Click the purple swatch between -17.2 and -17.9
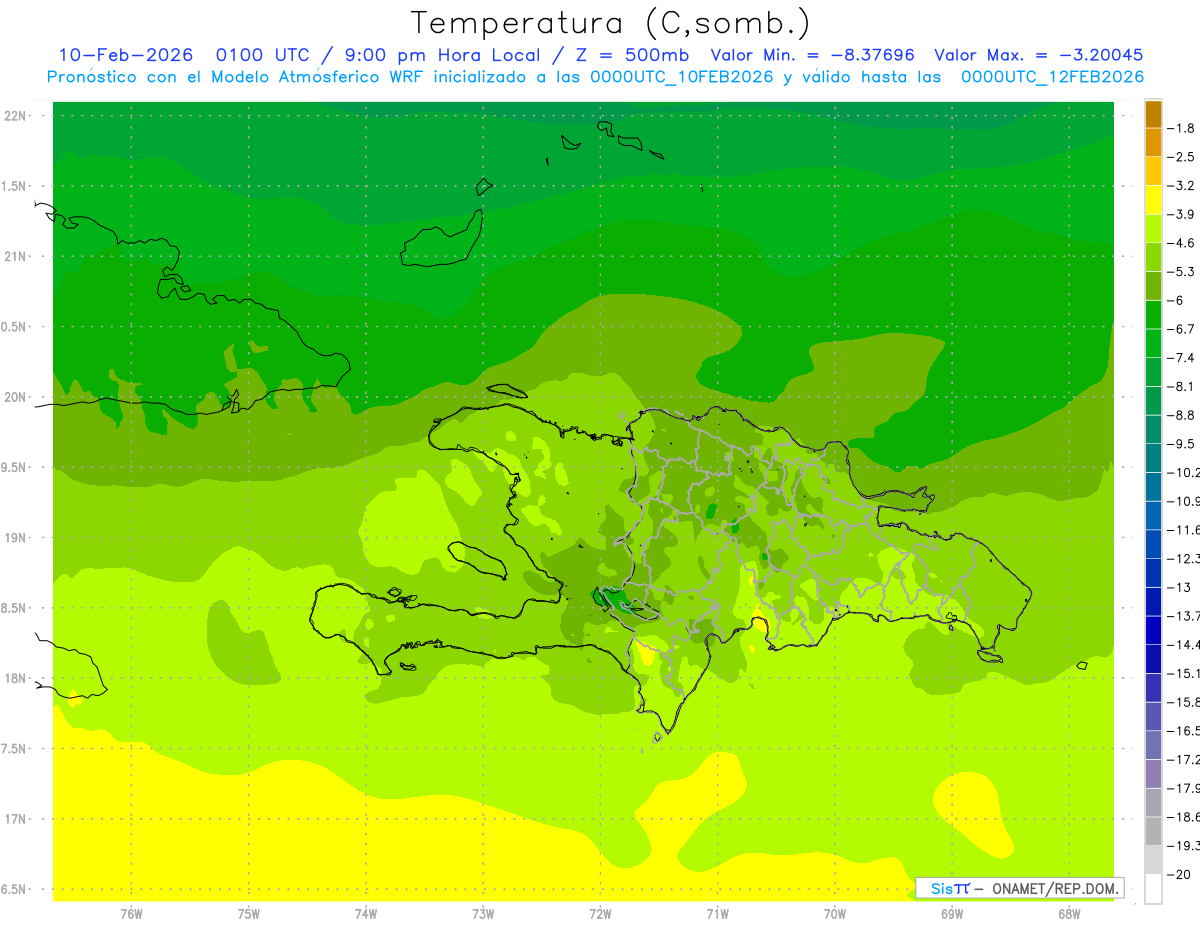 (1153, 775)
